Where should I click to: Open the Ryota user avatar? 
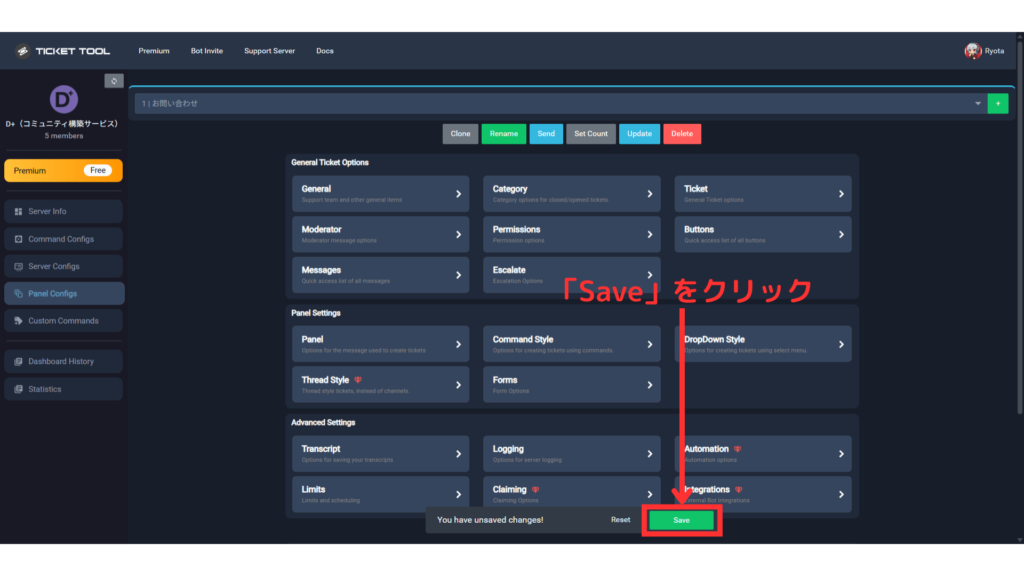[x=972, y=51]
